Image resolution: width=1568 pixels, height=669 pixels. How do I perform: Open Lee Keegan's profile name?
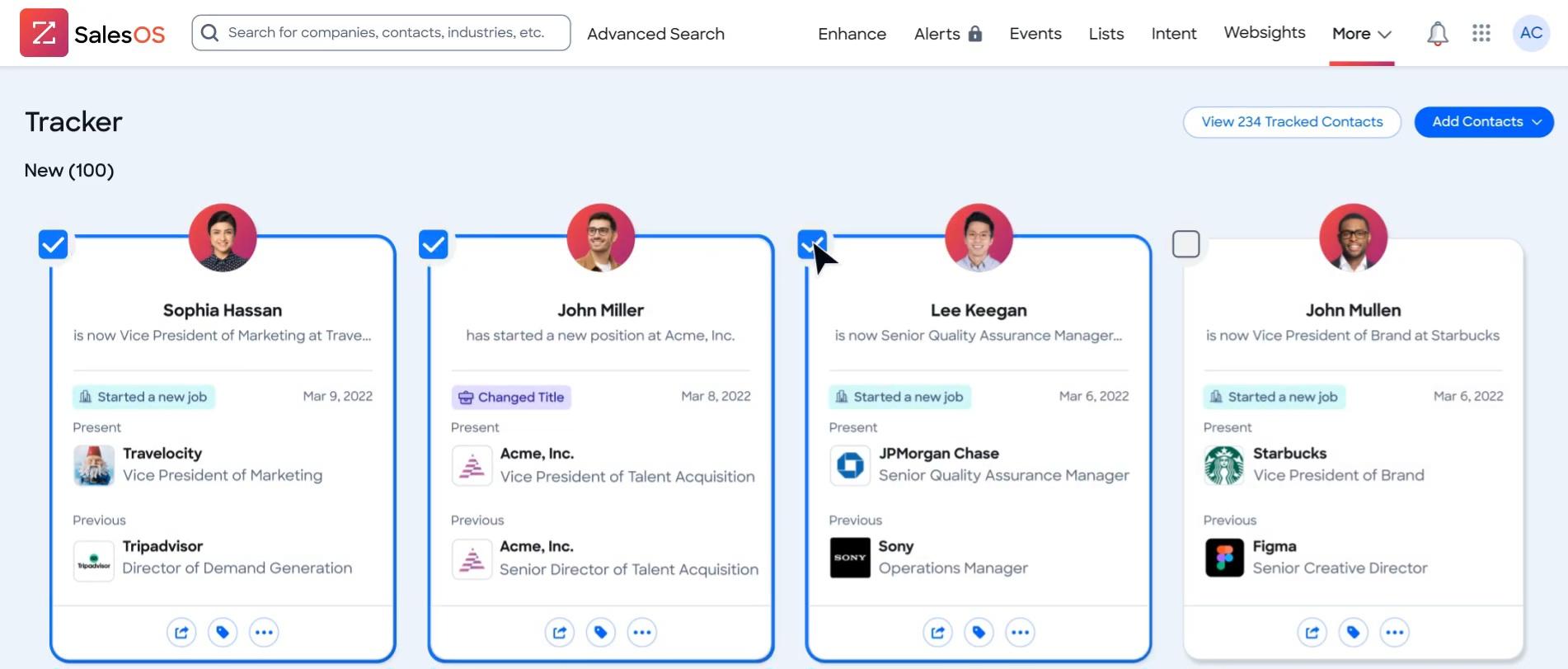pyautogui.click(x=979, y=310)
